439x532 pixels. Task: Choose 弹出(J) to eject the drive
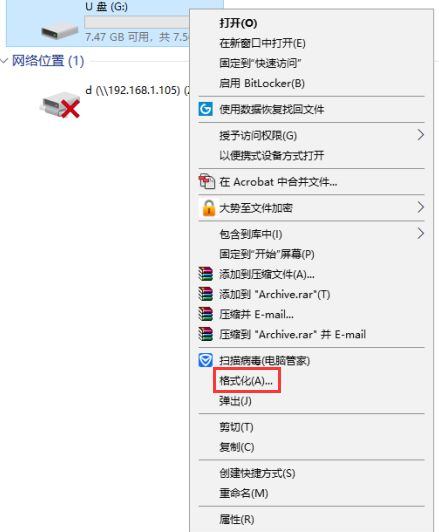tap(235, 401)
